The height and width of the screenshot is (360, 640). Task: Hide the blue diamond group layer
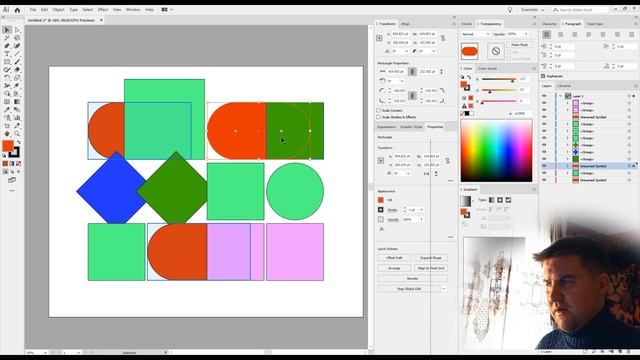[x=544, y=152]
